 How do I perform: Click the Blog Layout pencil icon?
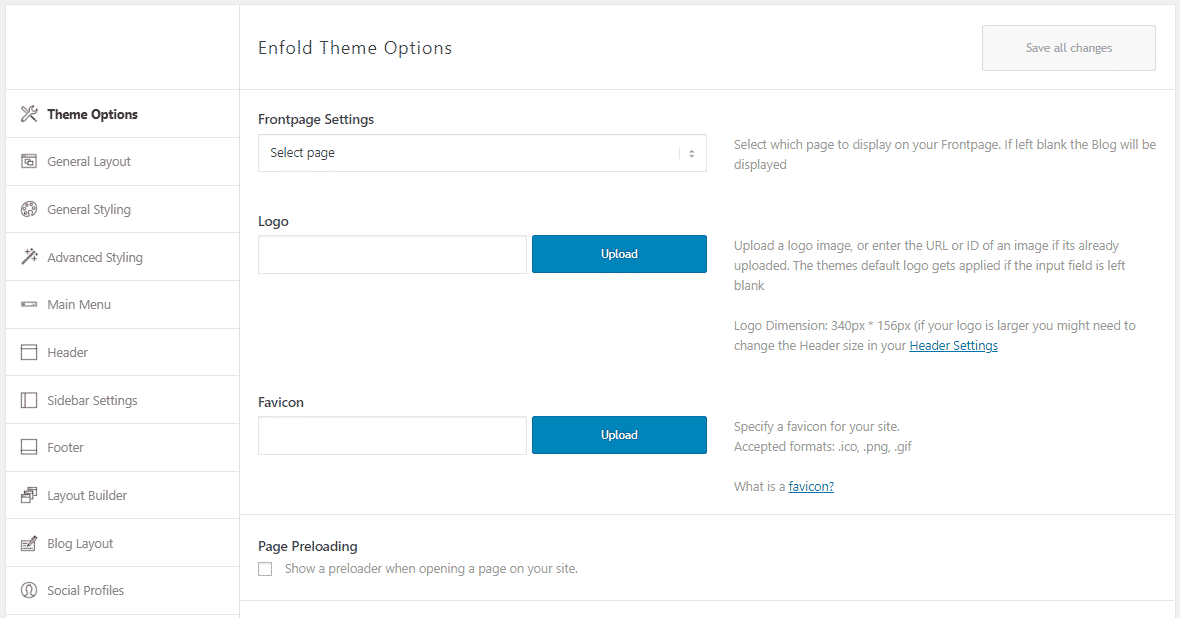(x=29, y=543)
